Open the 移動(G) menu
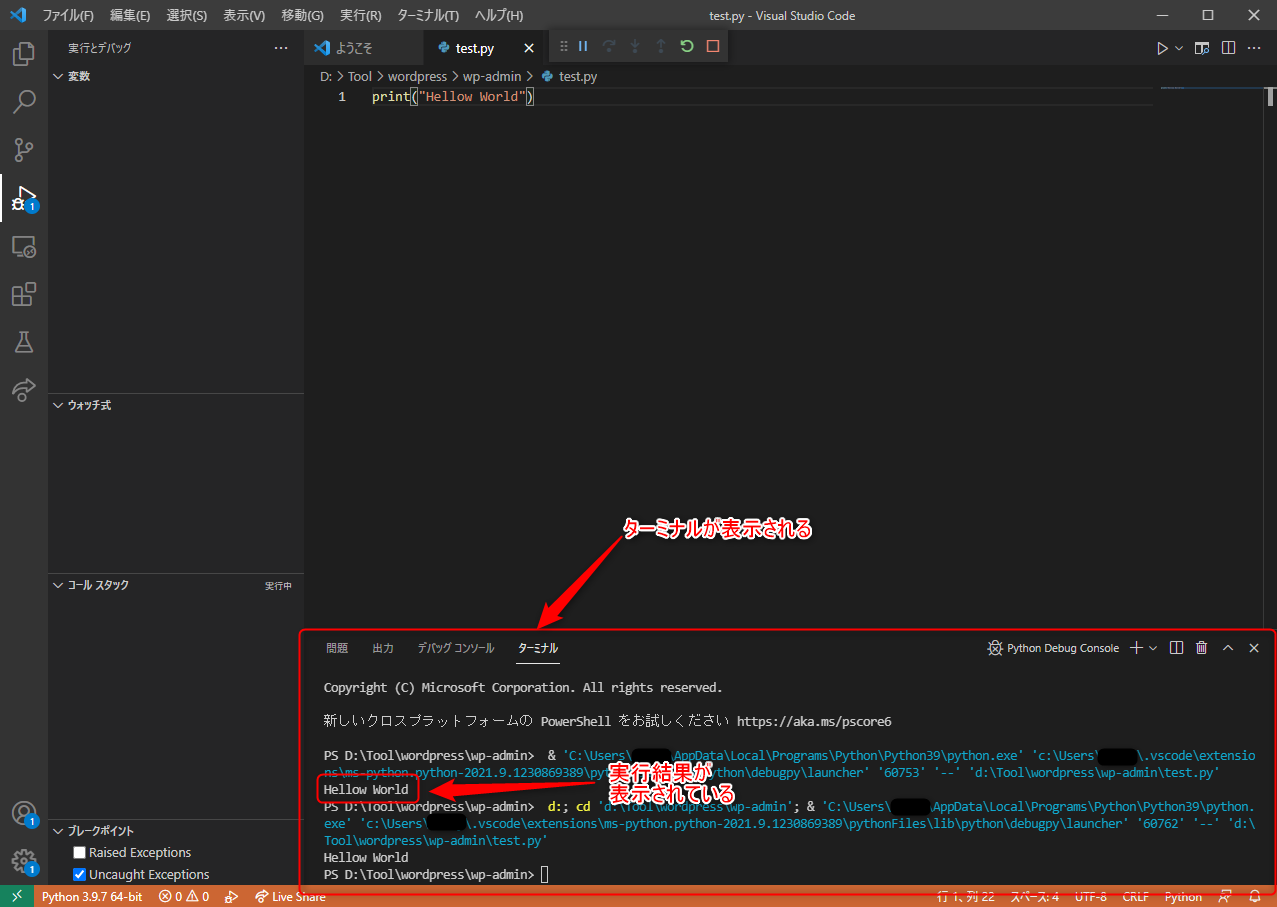Viewport: 1277px width, 907px height. 303,16
